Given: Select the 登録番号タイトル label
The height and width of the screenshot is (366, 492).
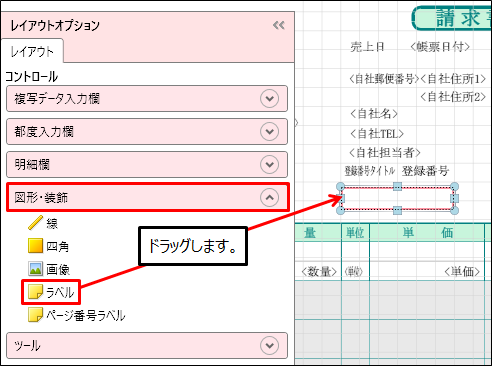Looking at the screenshot, I should click(x=370, y=171).
